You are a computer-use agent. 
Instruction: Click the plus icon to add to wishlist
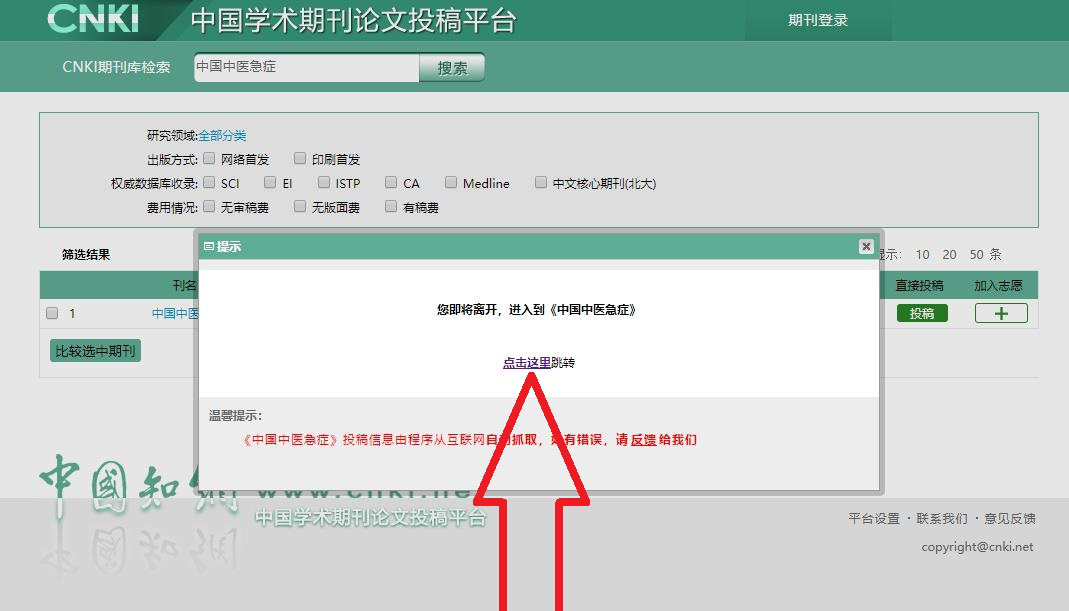(x=1001, y=313)
